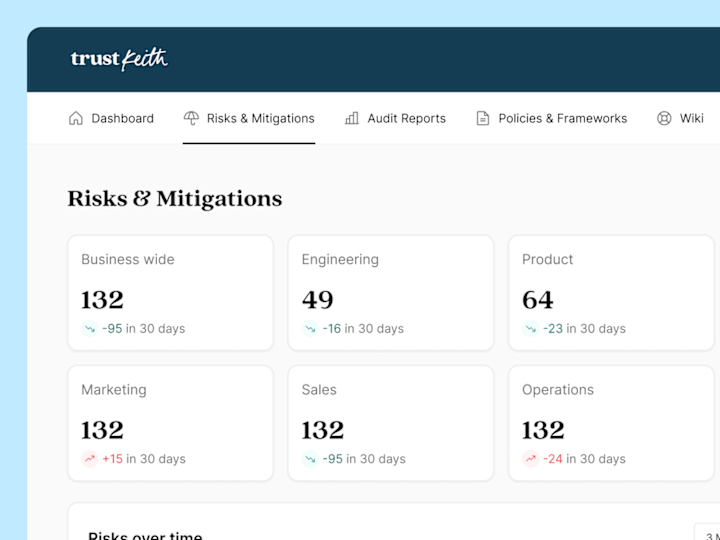This screenshot has width=720, height=540.
Task: Click the 64 value in Product
Action: click(x=538, y=300)
